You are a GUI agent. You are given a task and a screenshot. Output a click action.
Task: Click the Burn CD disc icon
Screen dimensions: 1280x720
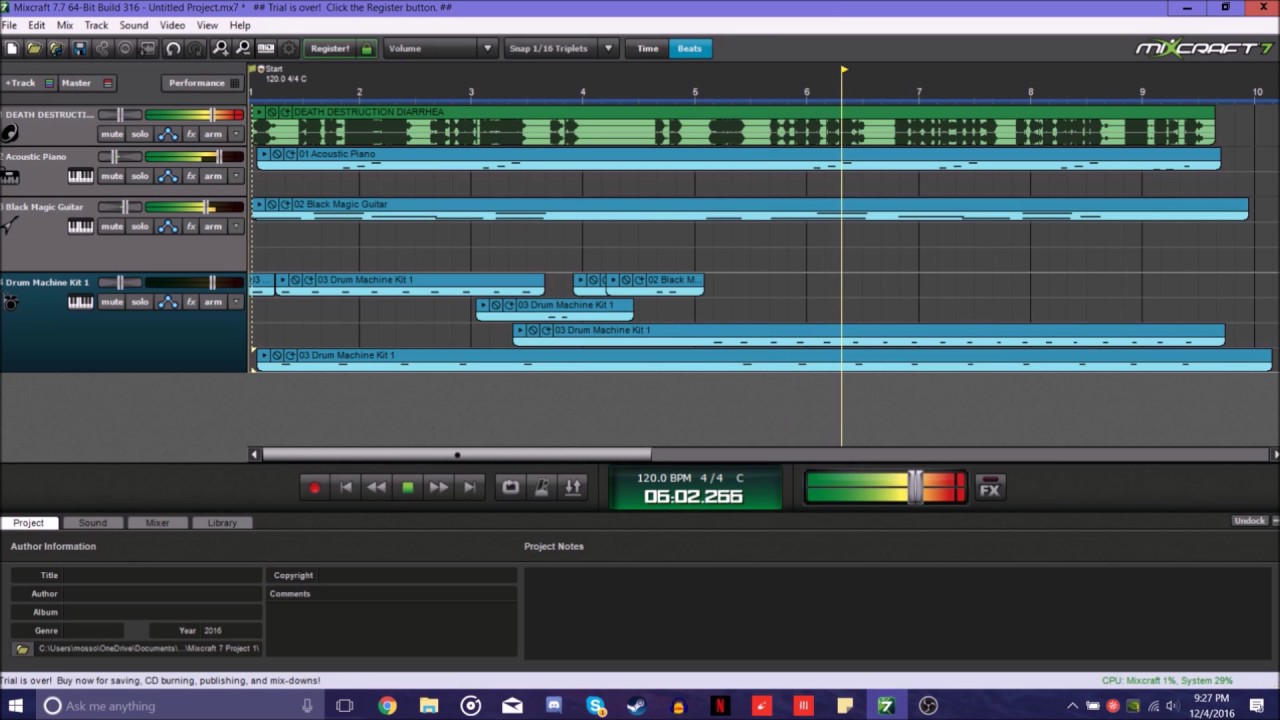(x=125, y=48)
